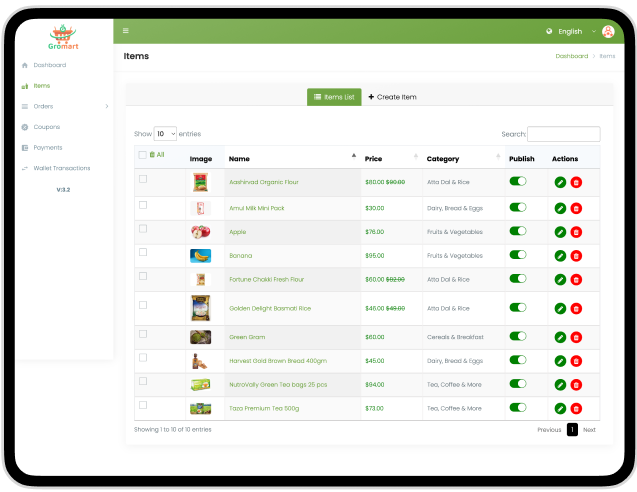637x492 pixels.
Task: Click the red delete icon for Banana
Action: coord(576,255)
